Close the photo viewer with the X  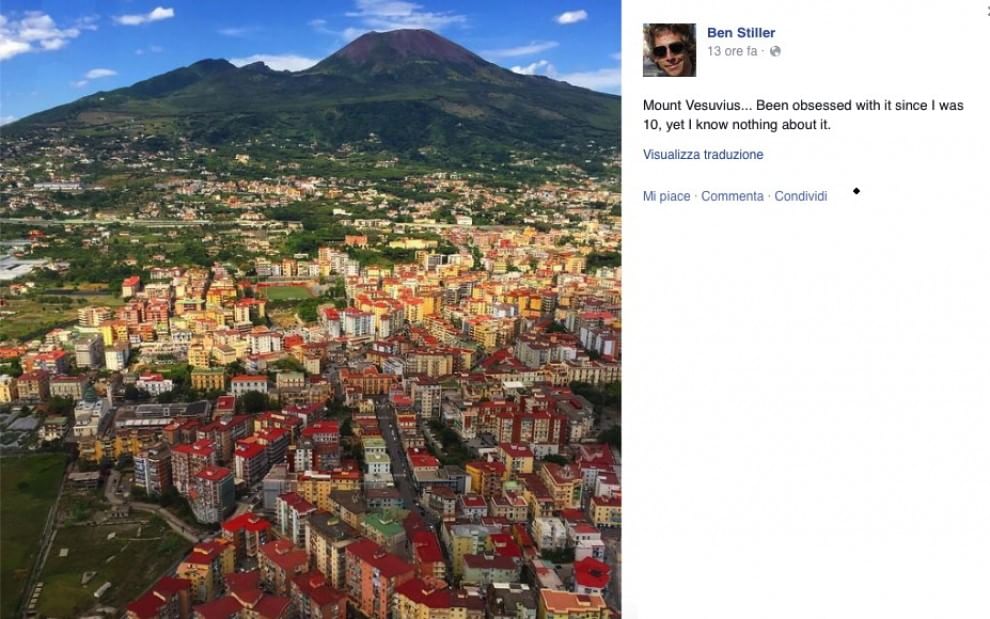click(x=986, y=8)
